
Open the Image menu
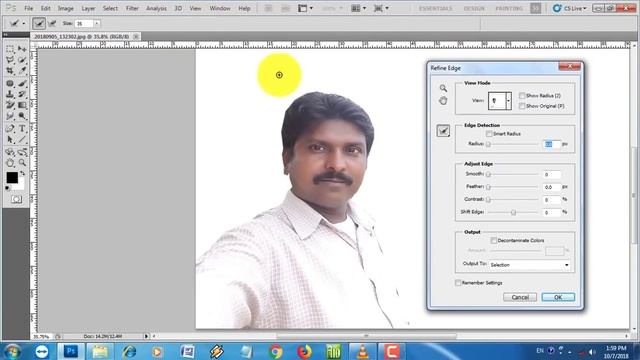(x=66, y=8)
